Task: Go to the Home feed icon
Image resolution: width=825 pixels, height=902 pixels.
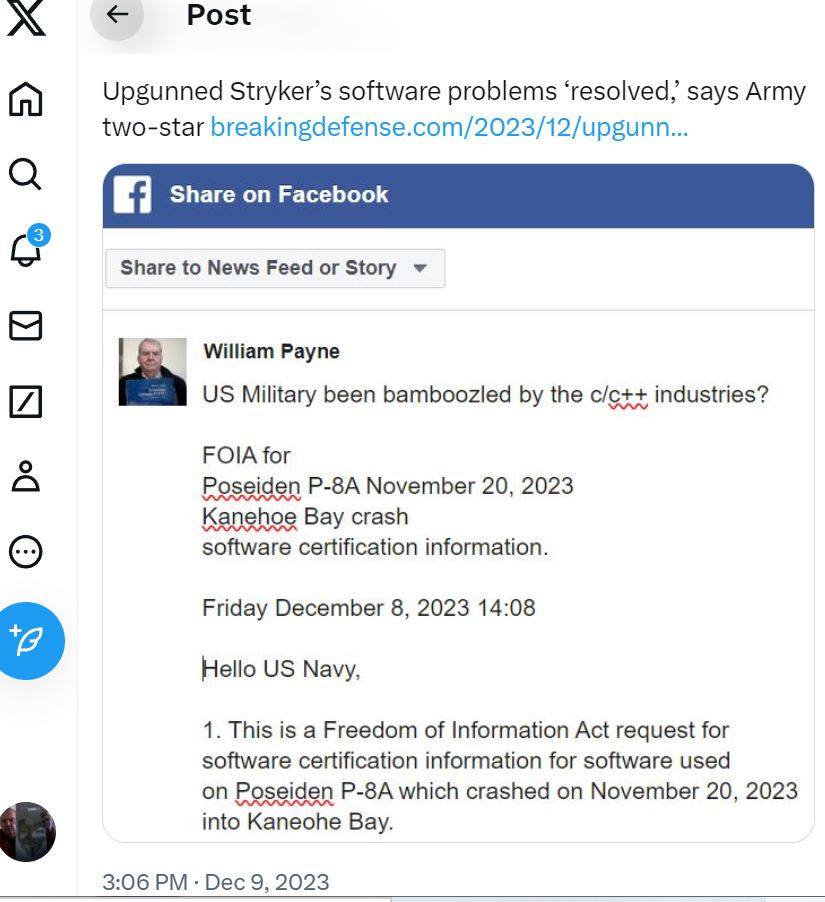Action: pyautogui.click(x=26, y=99)
